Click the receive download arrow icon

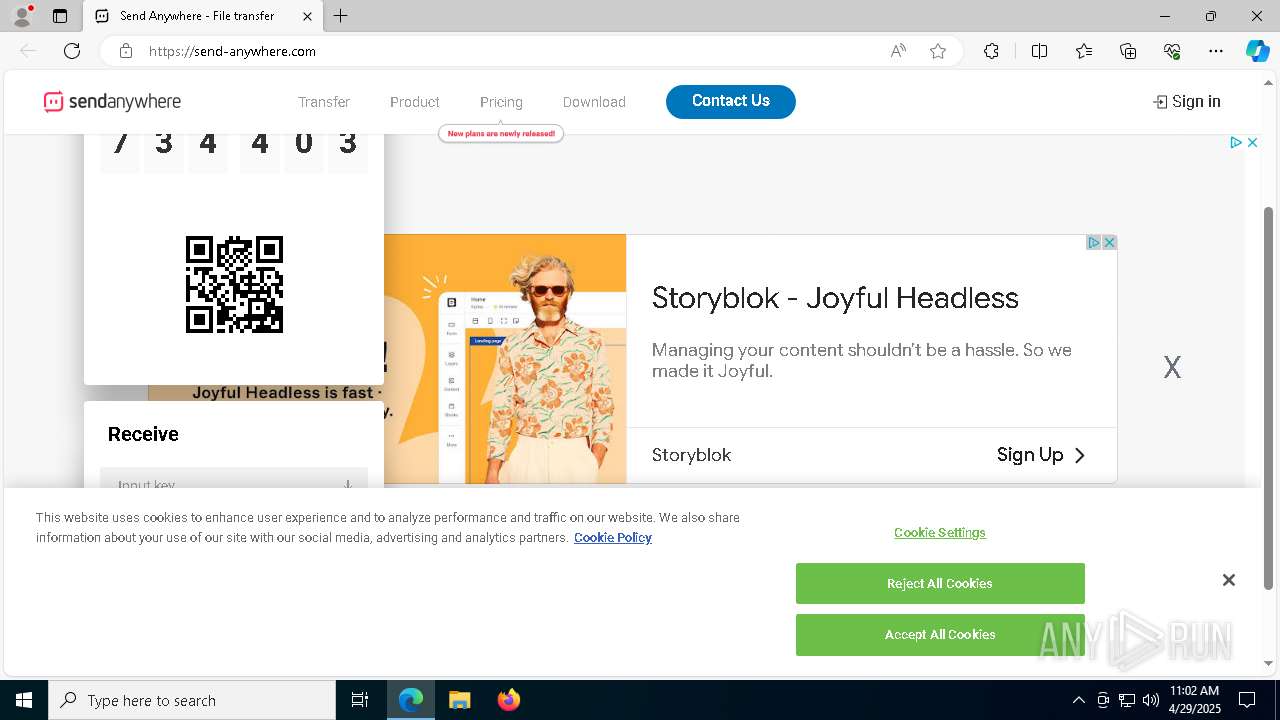coord(347,484)
